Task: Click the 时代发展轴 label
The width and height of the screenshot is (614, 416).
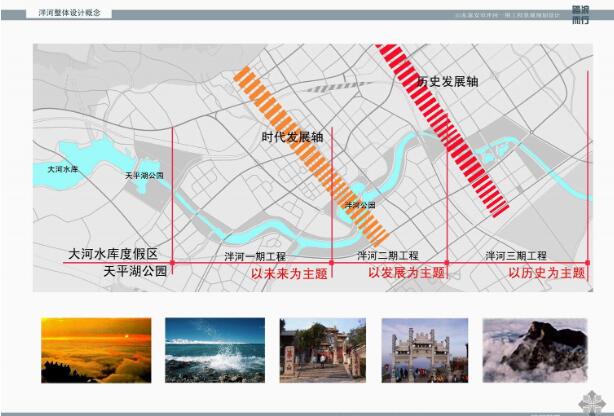Action: 293,137
